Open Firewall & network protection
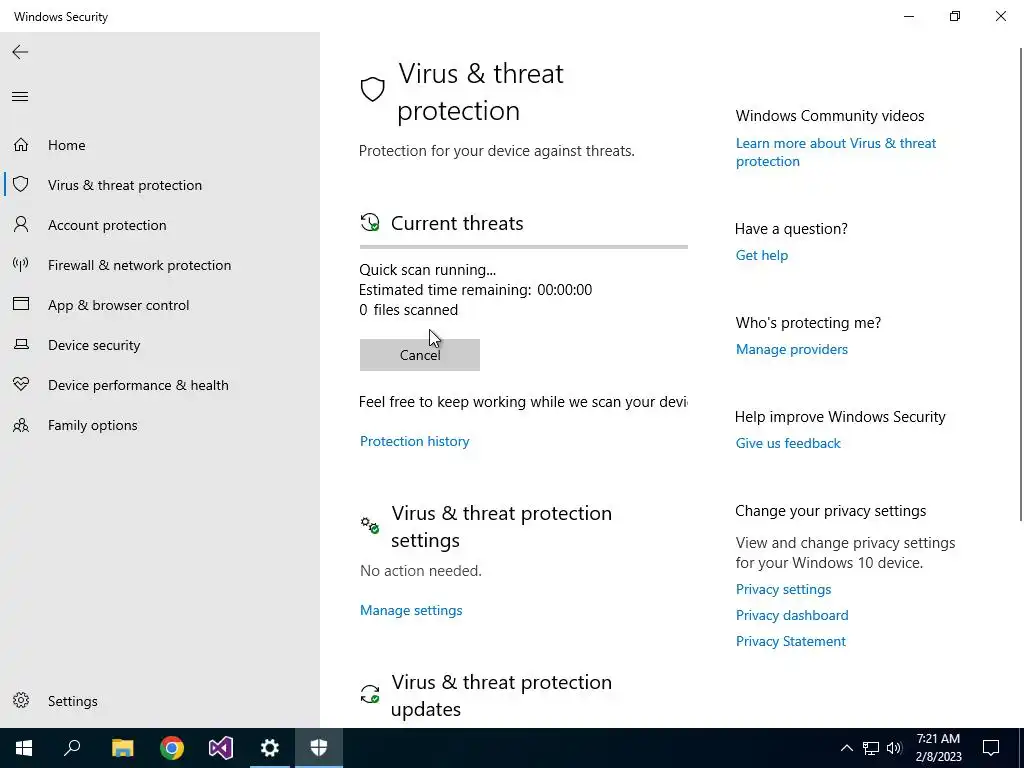 139,265
